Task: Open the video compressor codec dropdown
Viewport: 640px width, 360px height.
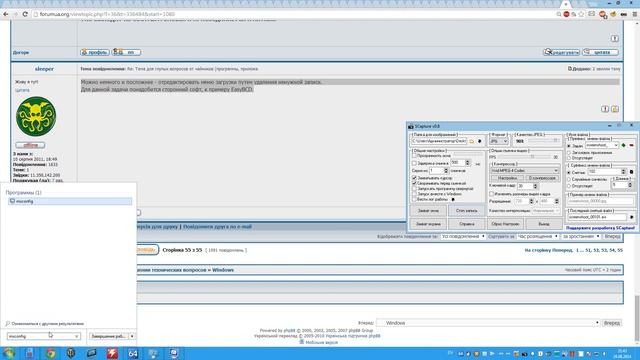Action: (524, 171)
